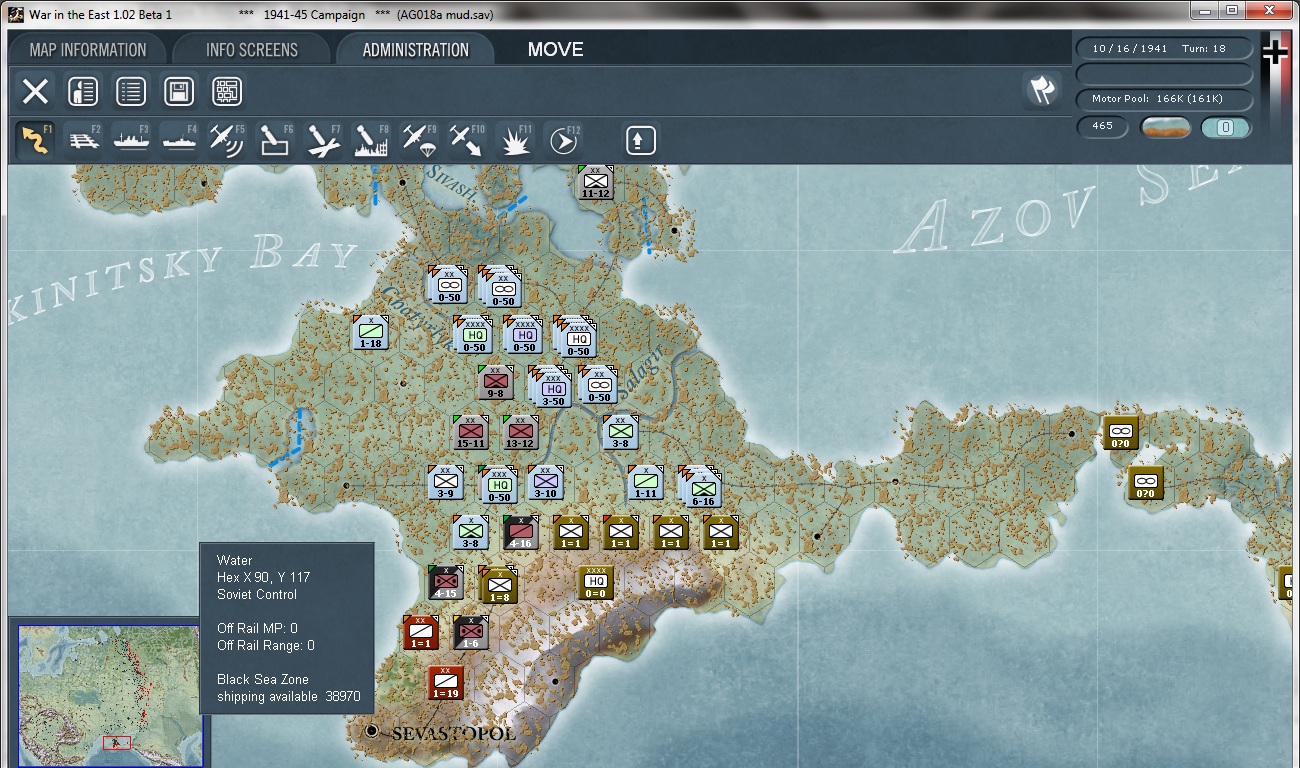Screen dimensions: 1300x768
Task: Click the crossed white flags icon
Action: [x=1042, y=90]
